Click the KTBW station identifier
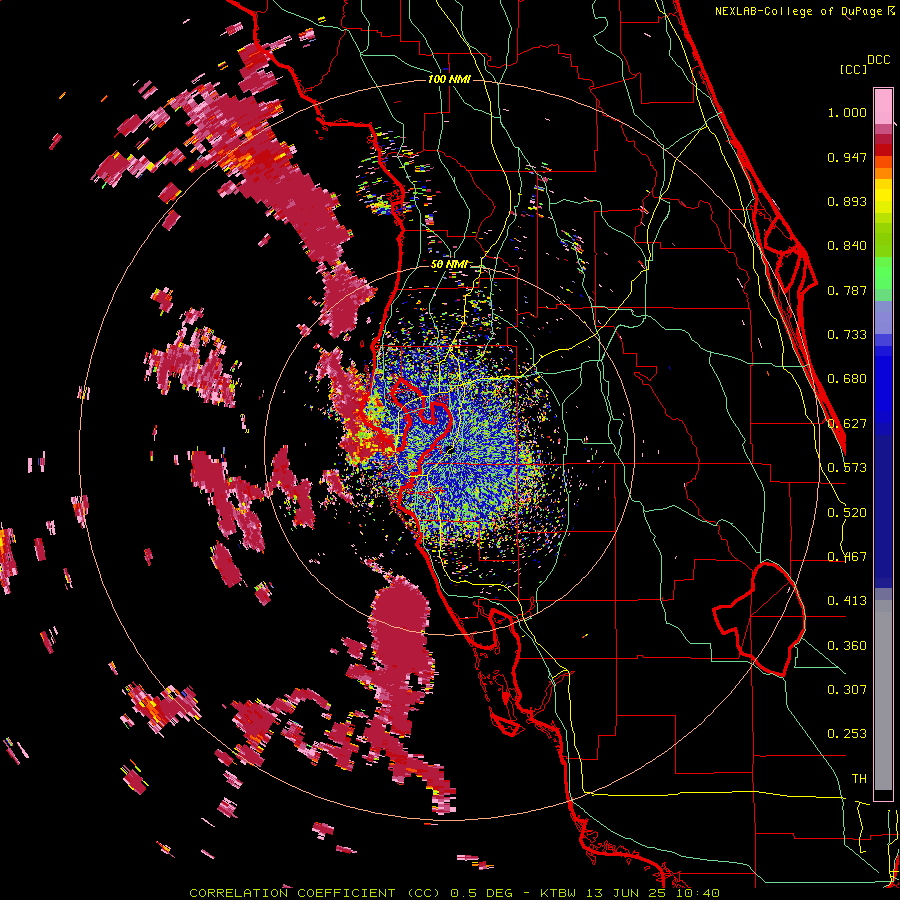This screenshot has height=900, width=900. tap(560, 893)
